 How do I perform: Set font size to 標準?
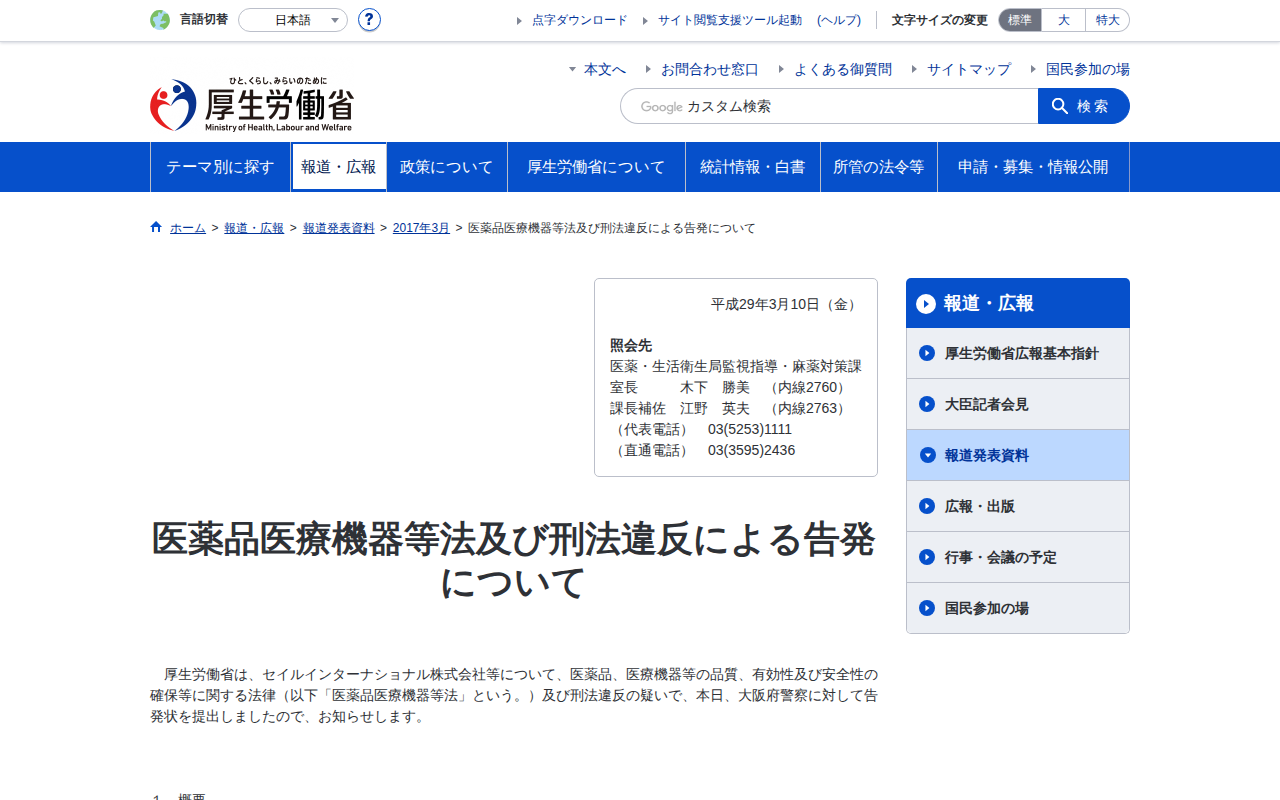click(x=1020, y=20)
